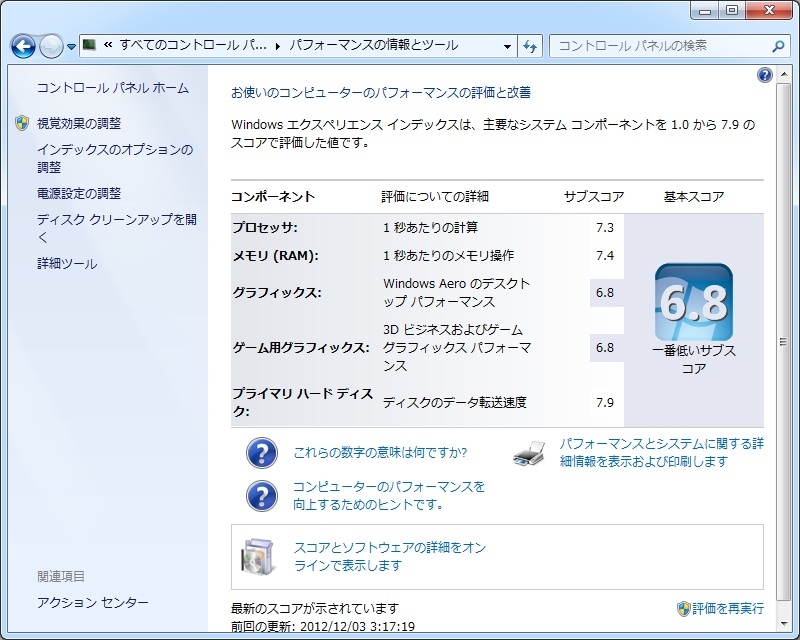Click the refresh button beside address bar
Viewport: 800px width, 640px height.
pyautogui.click(x=530, y=46)
